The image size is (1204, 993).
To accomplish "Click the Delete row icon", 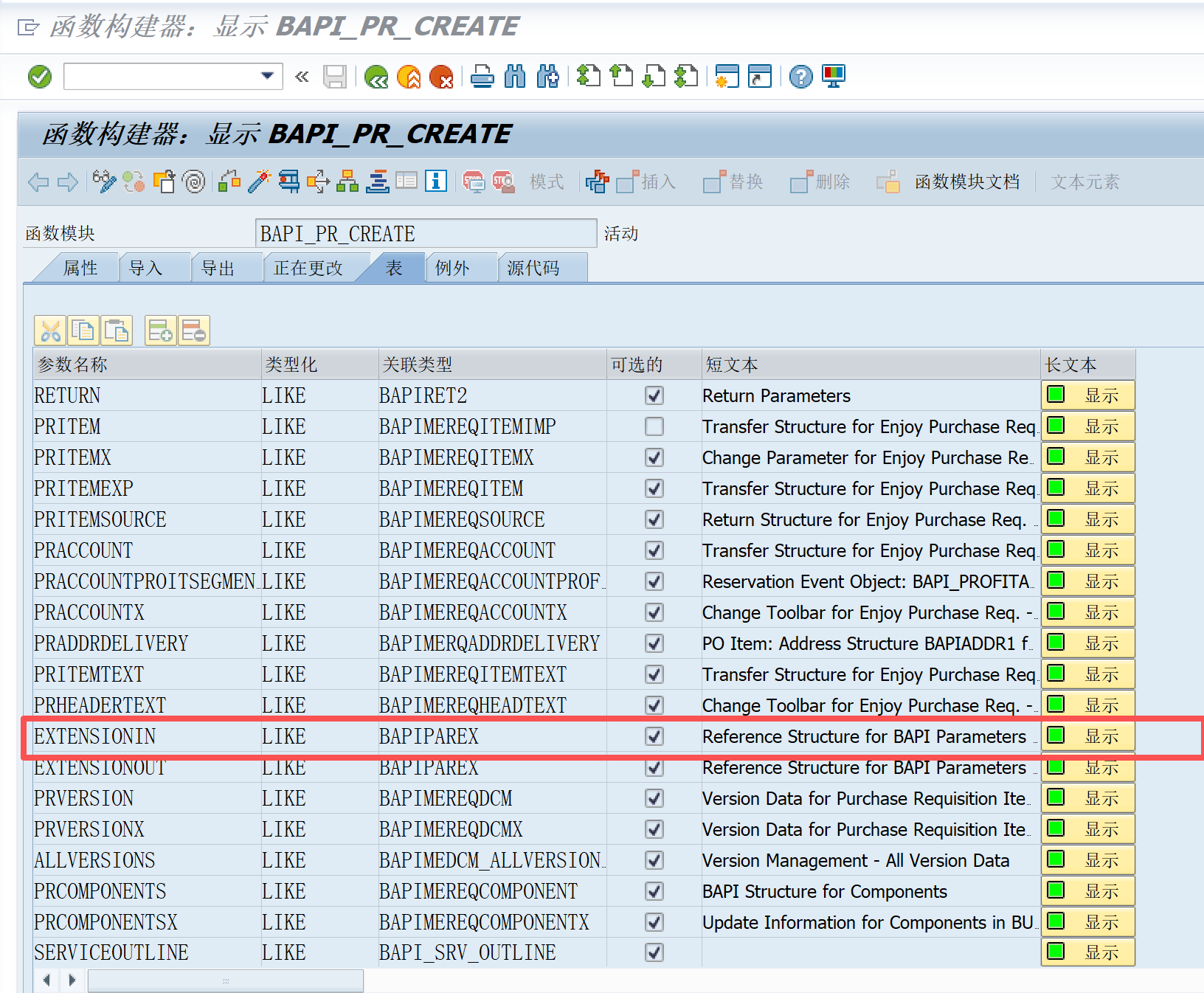I will coord(194,331).
